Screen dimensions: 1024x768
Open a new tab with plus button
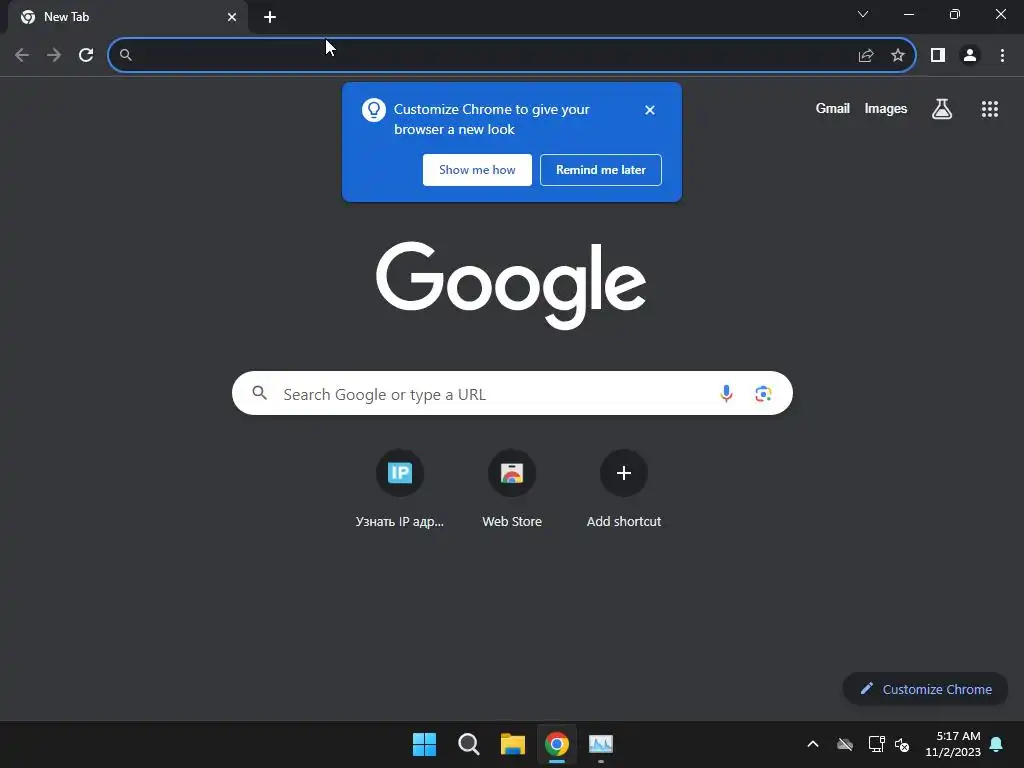270,17
